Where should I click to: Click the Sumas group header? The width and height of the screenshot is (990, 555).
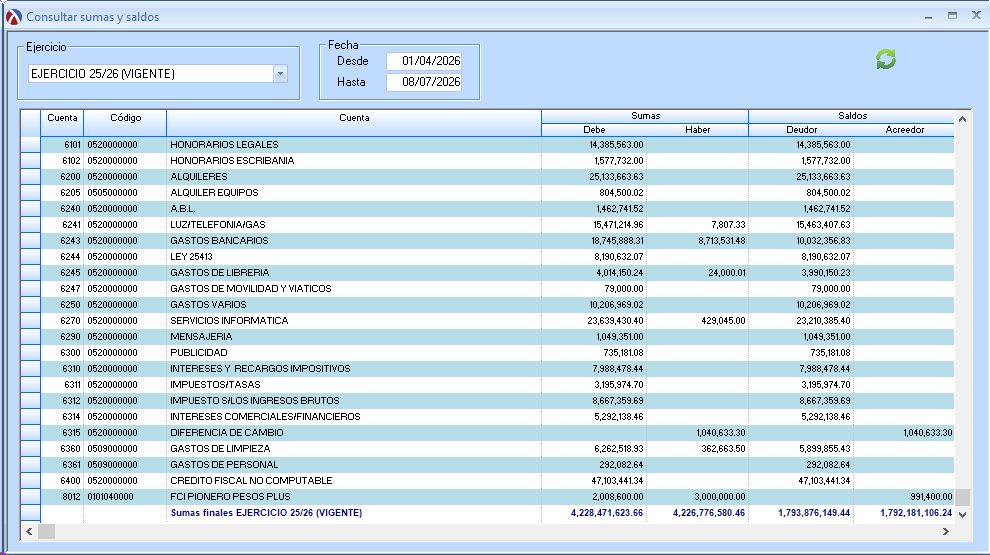[645, 116]
